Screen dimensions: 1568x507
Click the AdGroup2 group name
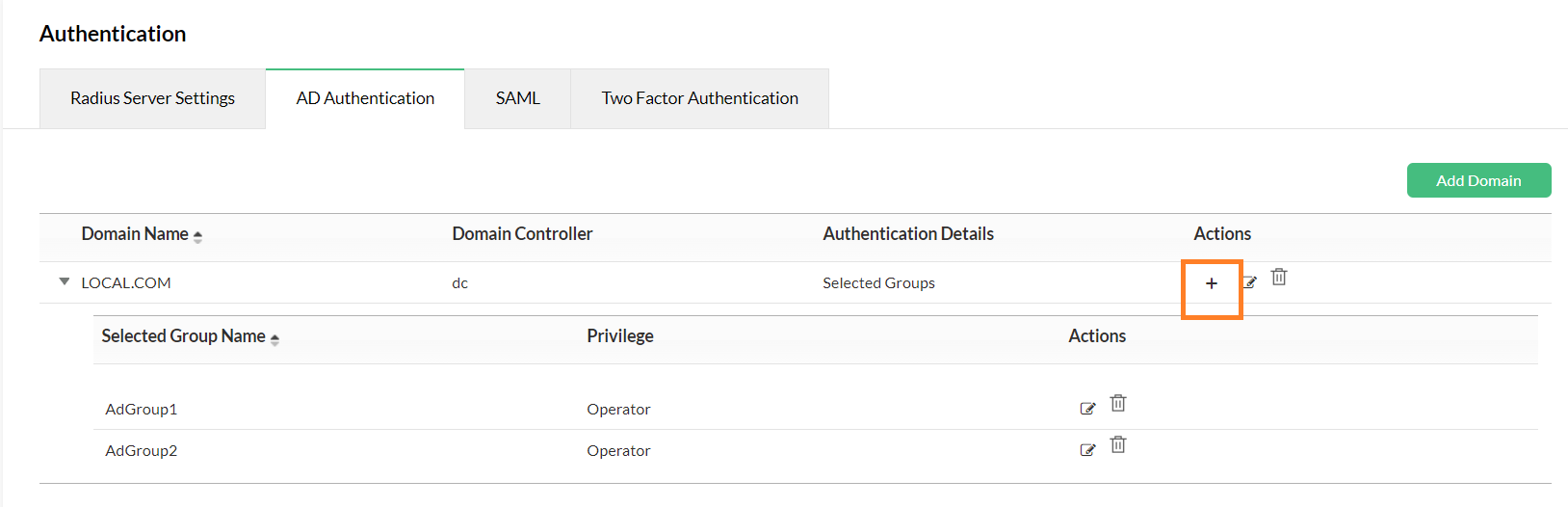coord(142,451)
